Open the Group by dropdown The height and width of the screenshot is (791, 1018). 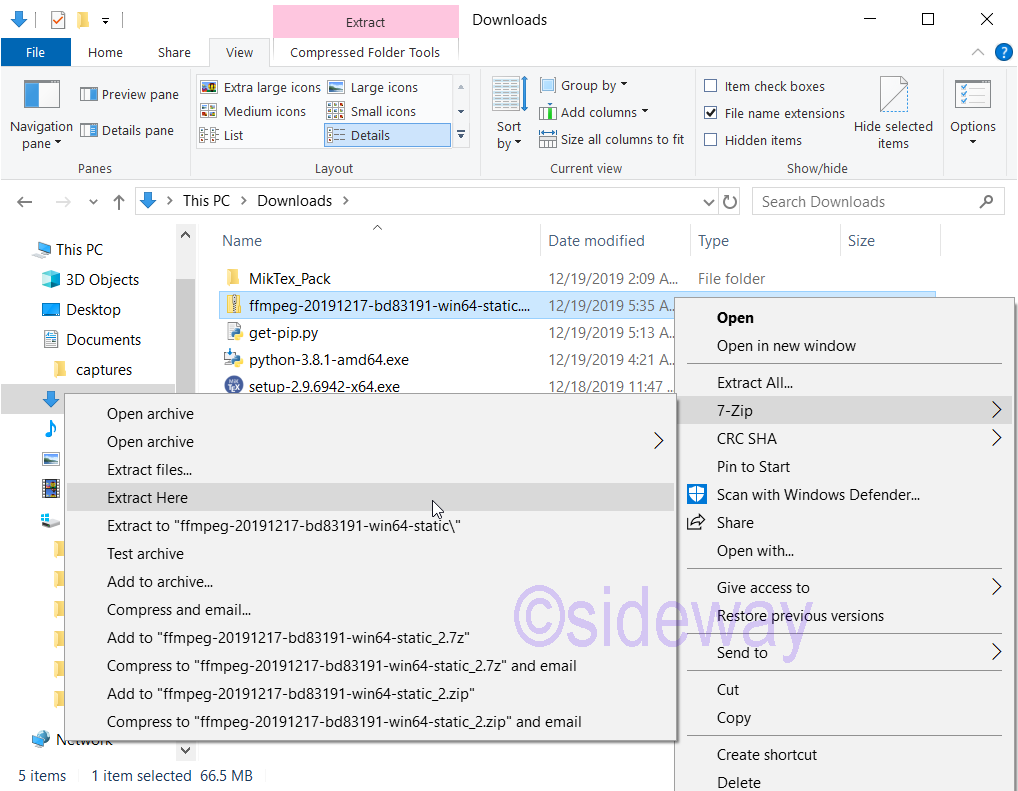point(584,85)
